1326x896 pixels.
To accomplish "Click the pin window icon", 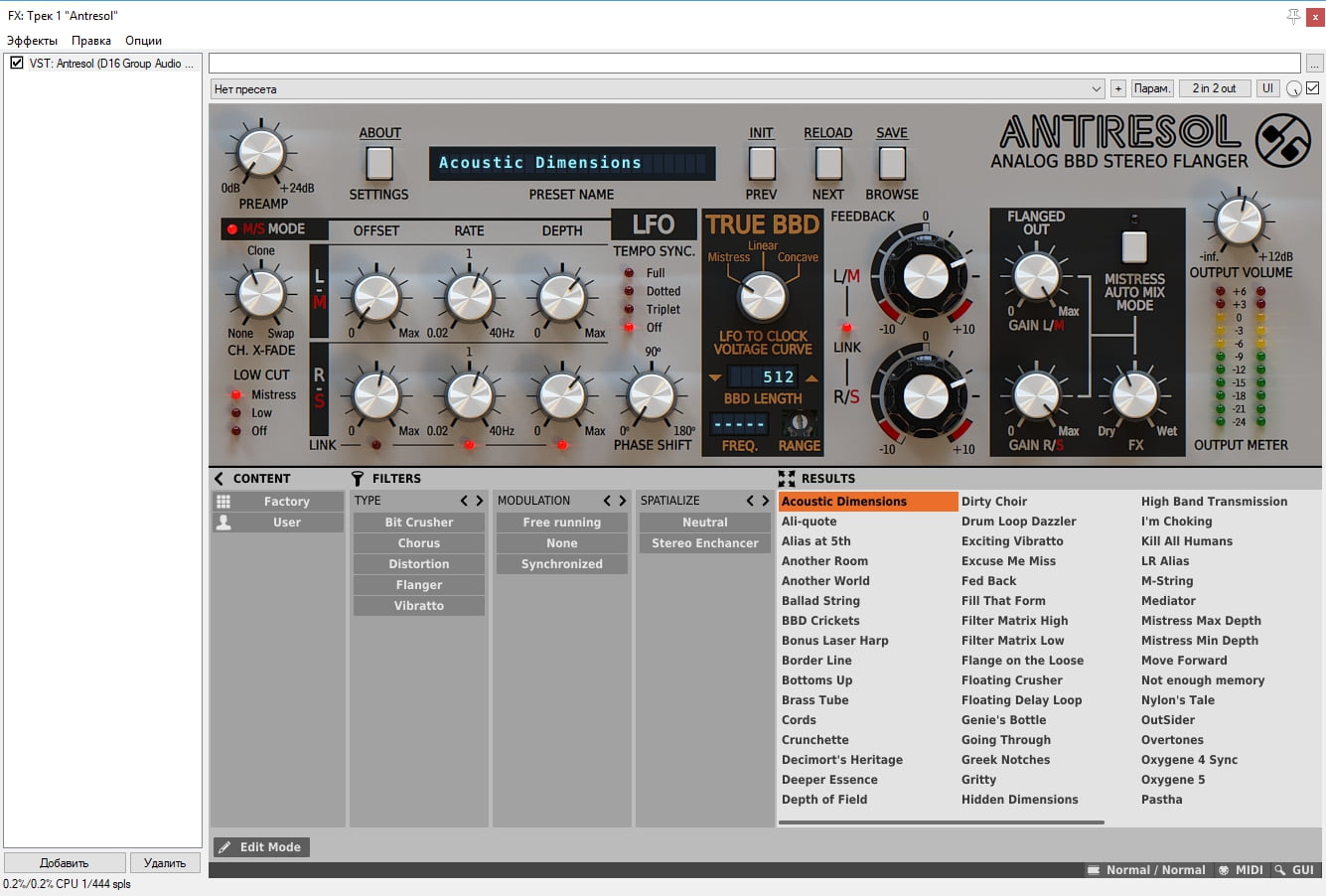I will tap(1292, 16).
